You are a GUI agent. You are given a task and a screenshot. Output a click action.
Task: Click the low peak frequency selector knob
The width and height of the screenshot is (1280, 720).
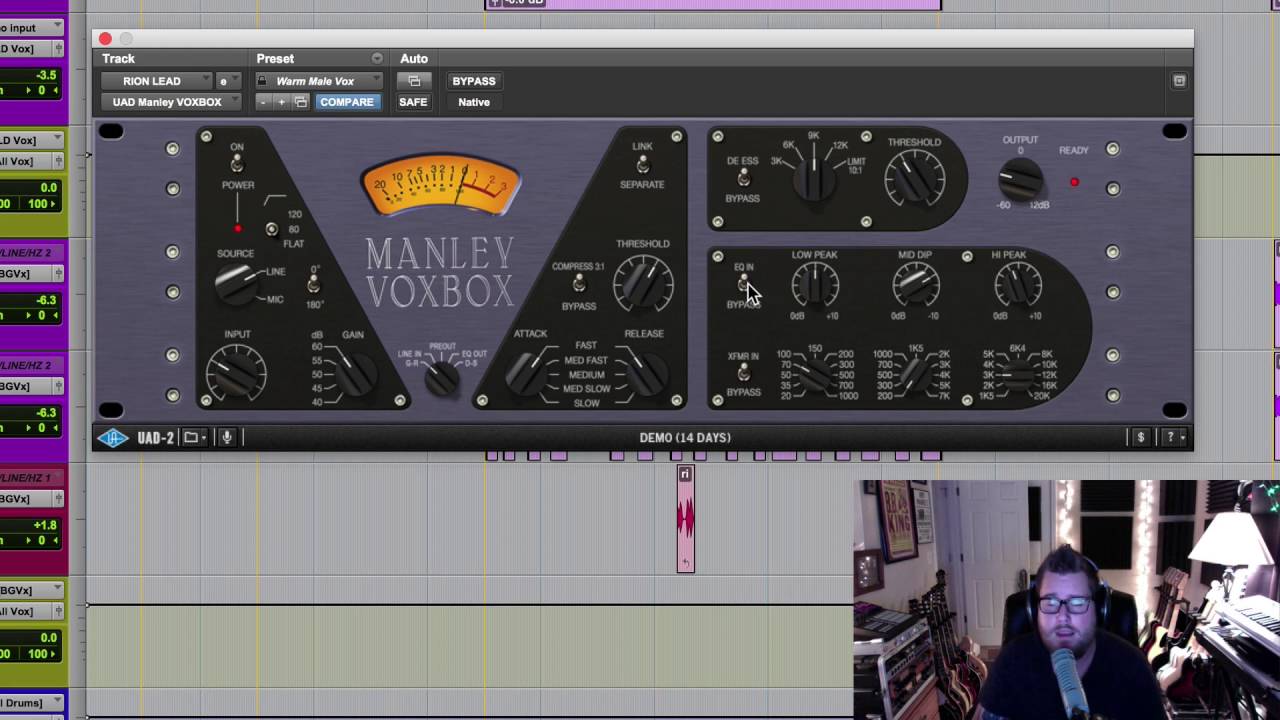(816, 375)
